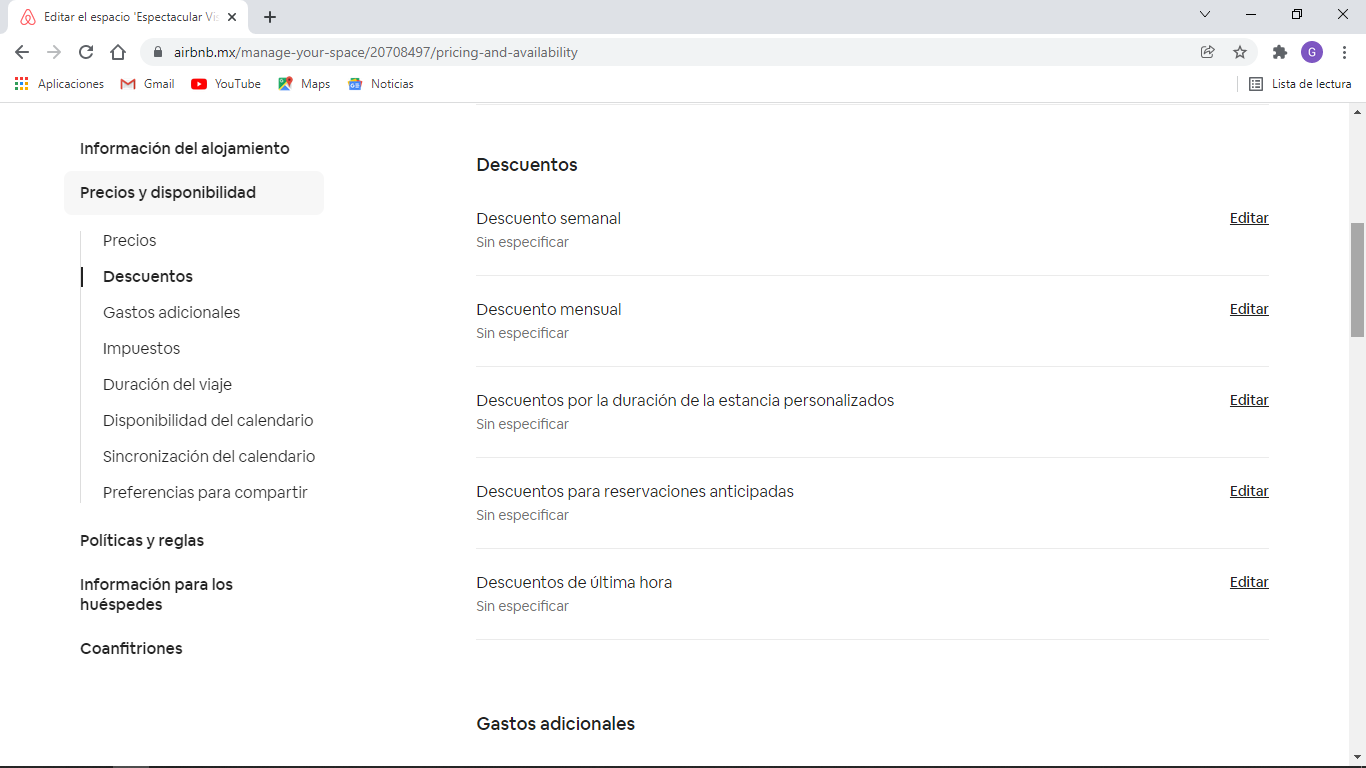Open the Extensions puzzle icon
This screenshot has height=768, width=1366.
point(1279,52)
